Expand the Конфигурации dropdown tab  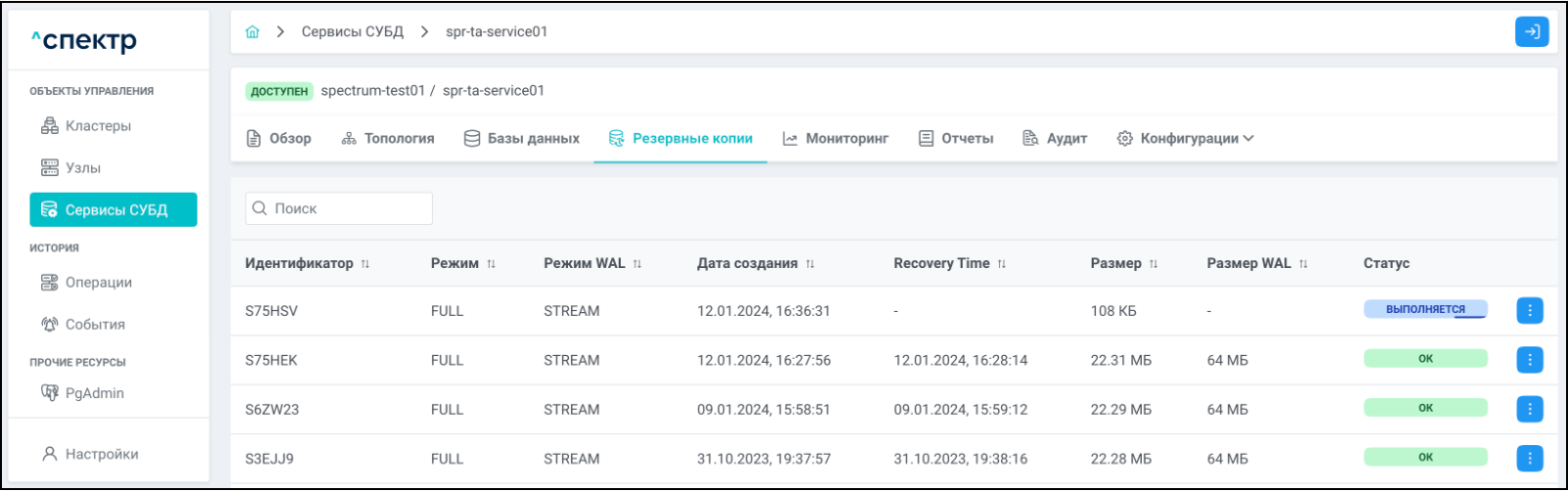(x=1185, y=139)
